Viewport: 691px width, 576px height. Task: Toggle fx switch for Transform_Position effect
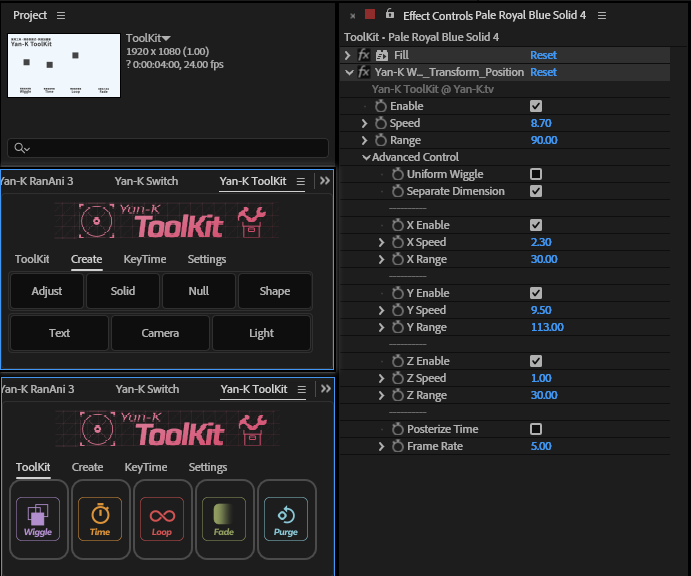click(364, 72)
